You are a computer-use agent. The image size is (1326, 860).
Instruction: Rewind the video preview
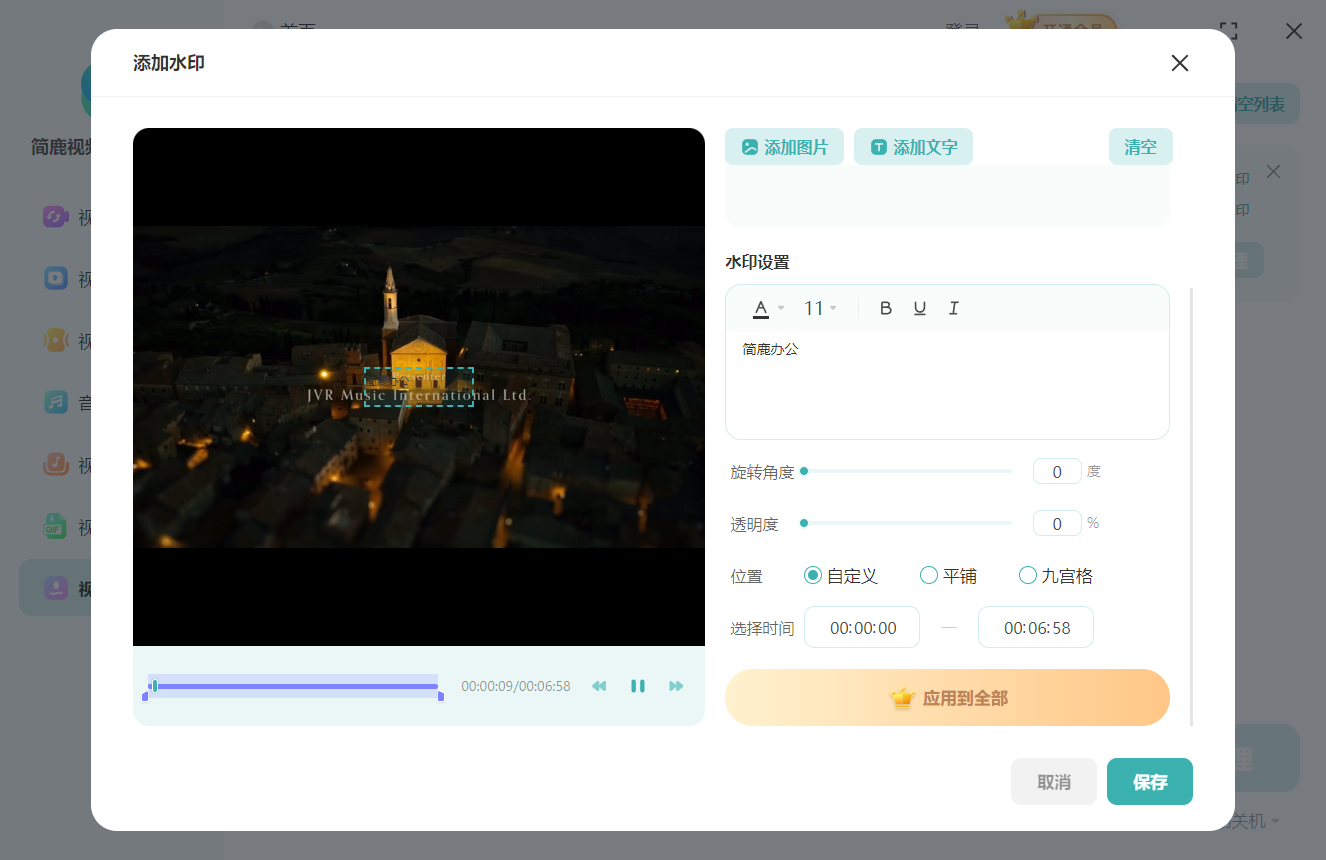[x=599, y=686]
